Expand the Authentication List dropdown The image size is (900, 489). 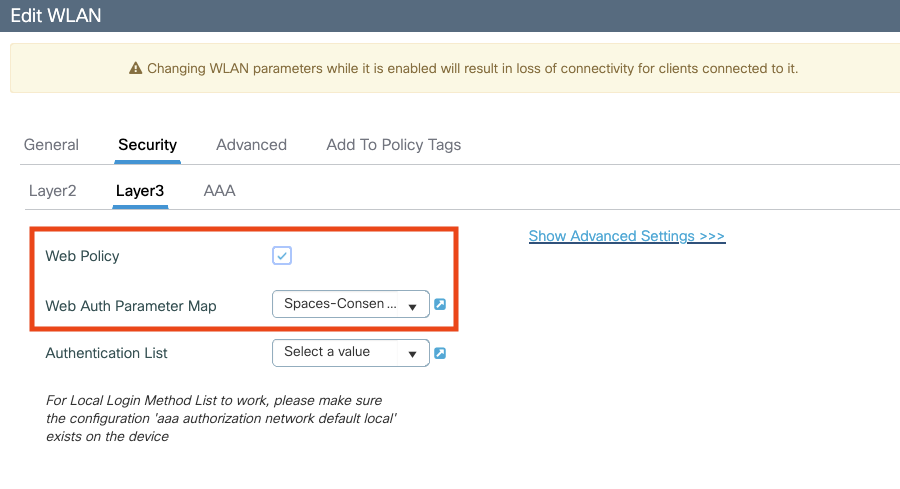pyautogui.click(x=350, y=352)
